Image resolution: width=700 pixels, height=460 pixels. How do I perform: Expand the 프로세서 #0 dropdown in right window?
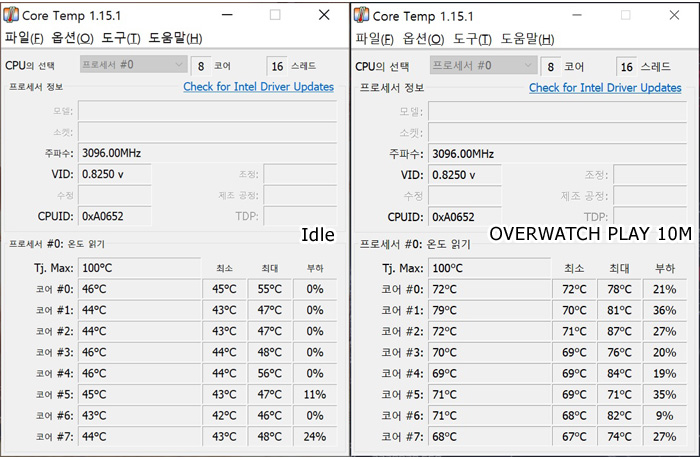pos(483,65)
